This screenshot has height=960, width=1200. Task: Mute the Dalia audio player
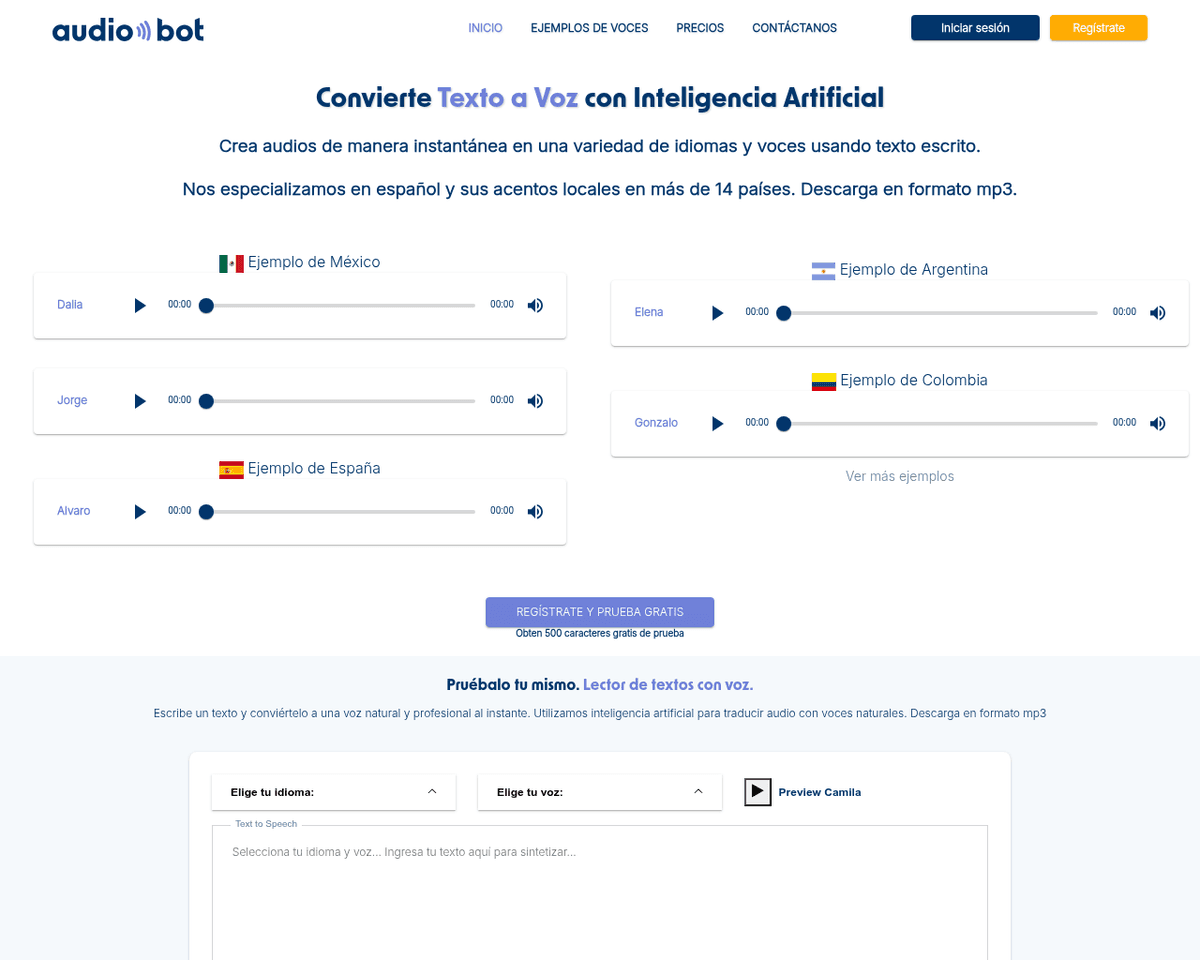point(535,305)
